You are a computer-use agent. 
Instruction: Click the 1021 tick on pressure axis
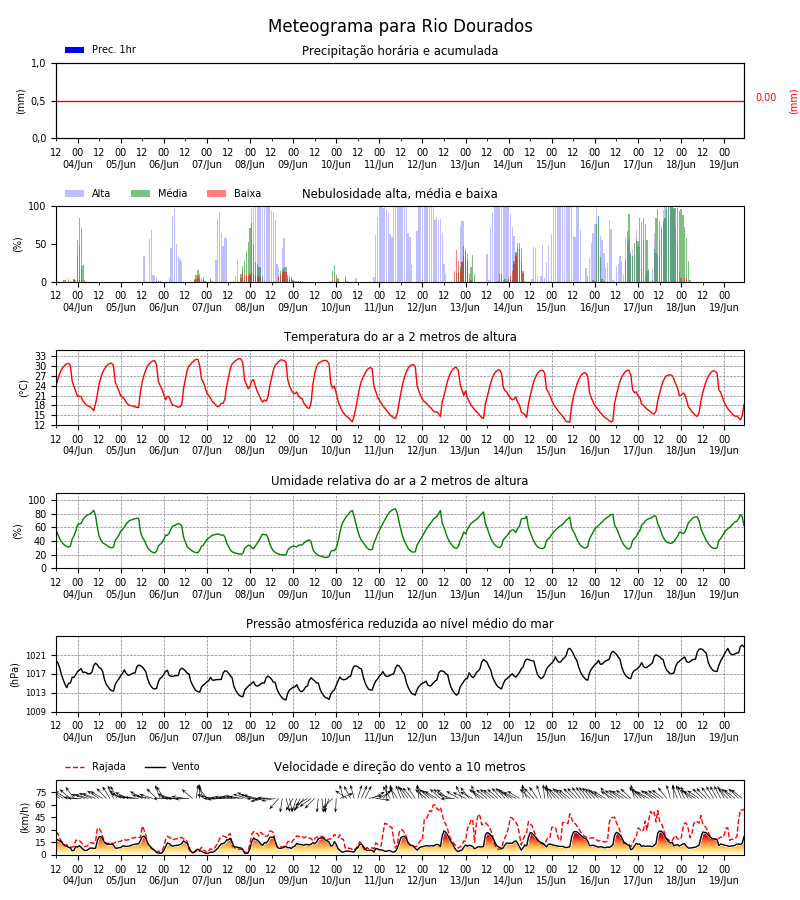(x=36, y=655)
